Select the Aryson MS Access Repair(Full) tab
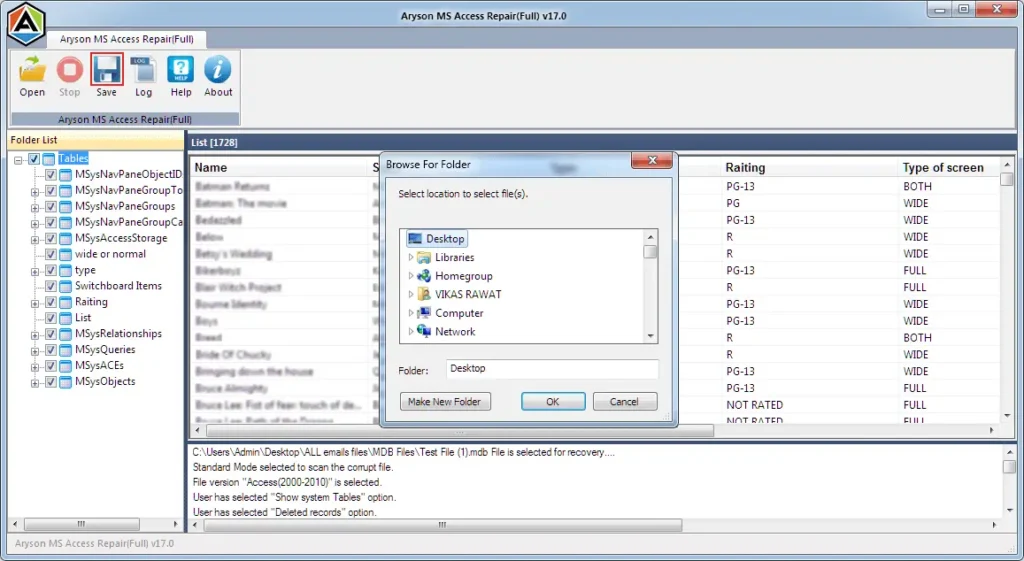The width and height of the screenshot is (1024, 561). tap(127, 39)
